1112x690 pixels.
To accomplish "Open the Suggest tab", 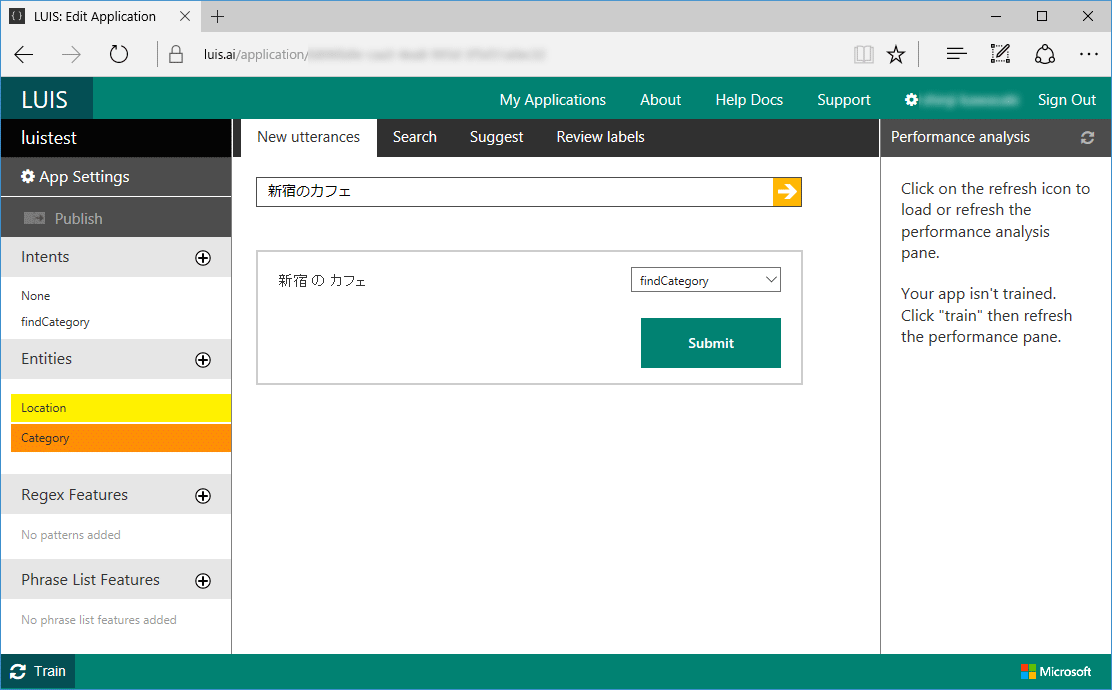I will coord(496,138).
